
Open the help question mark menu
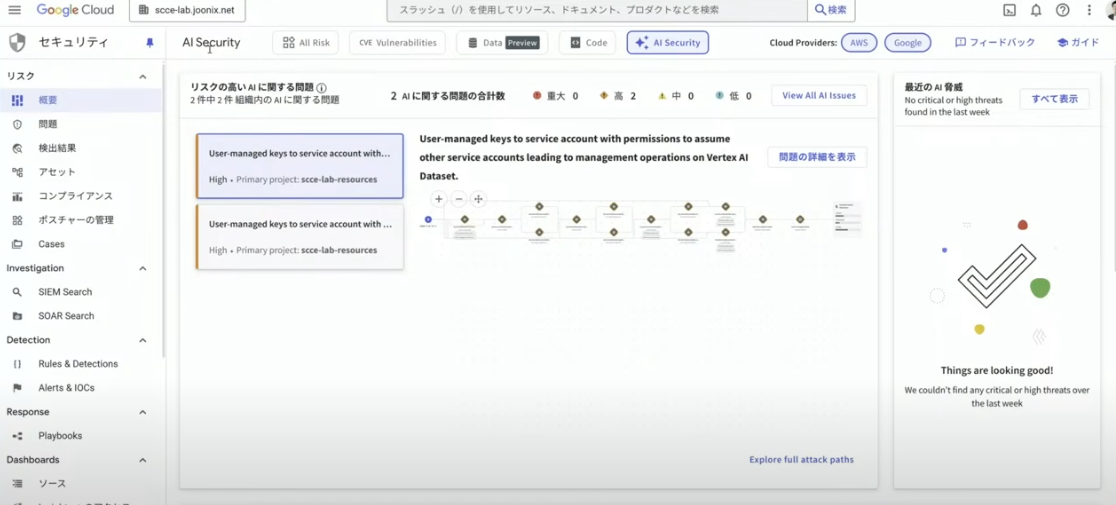(1063, 10)
